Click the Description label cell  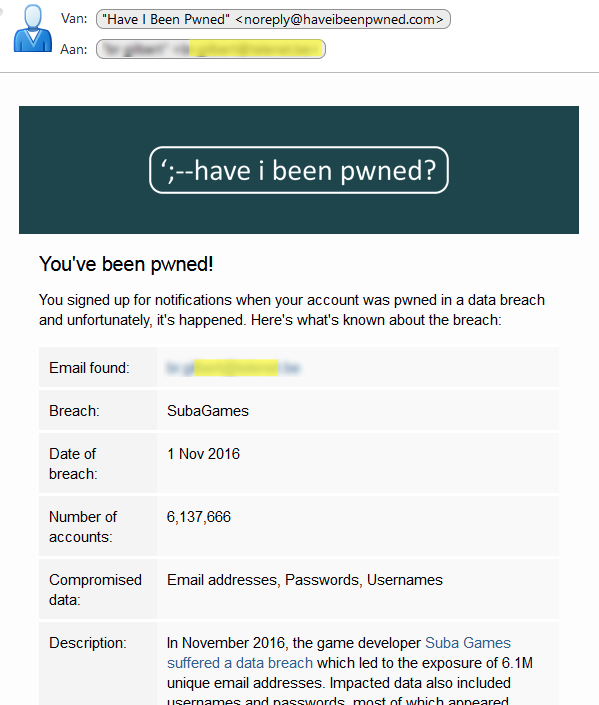tap(98, 663)
